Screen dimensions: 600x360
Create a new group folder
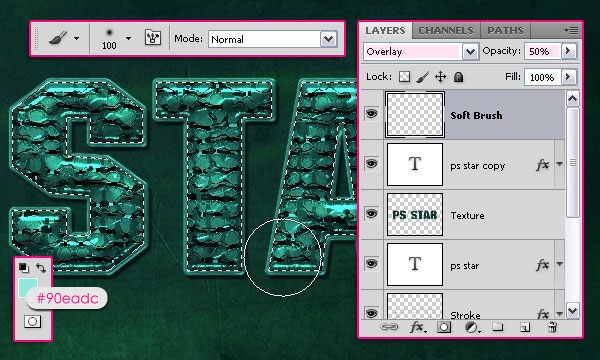[x=497, y=327]
